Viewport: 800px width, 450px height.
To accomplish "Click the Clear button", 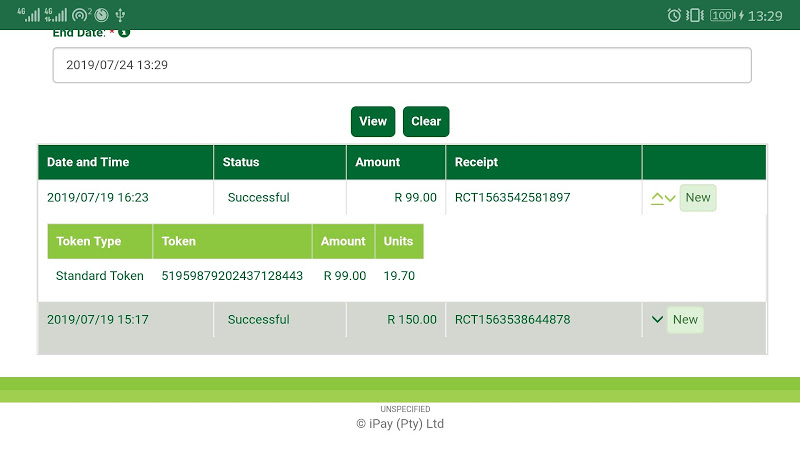I will pos(426,121).
